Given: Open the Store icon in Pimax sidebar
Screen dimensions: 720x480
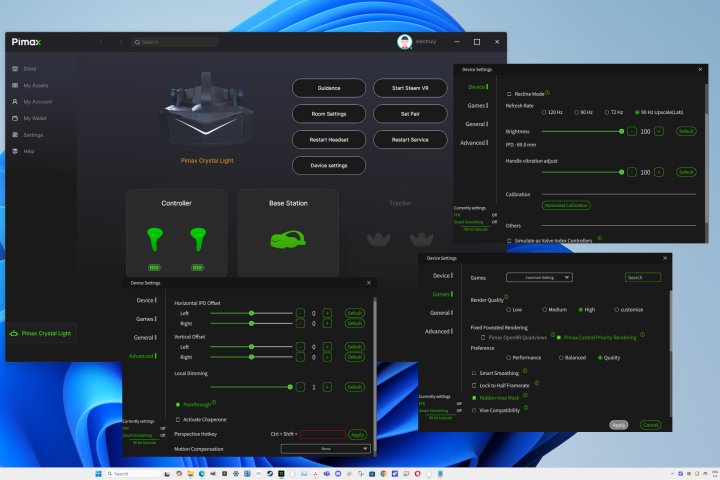Looking at the screenshot, I should [15, 69].
